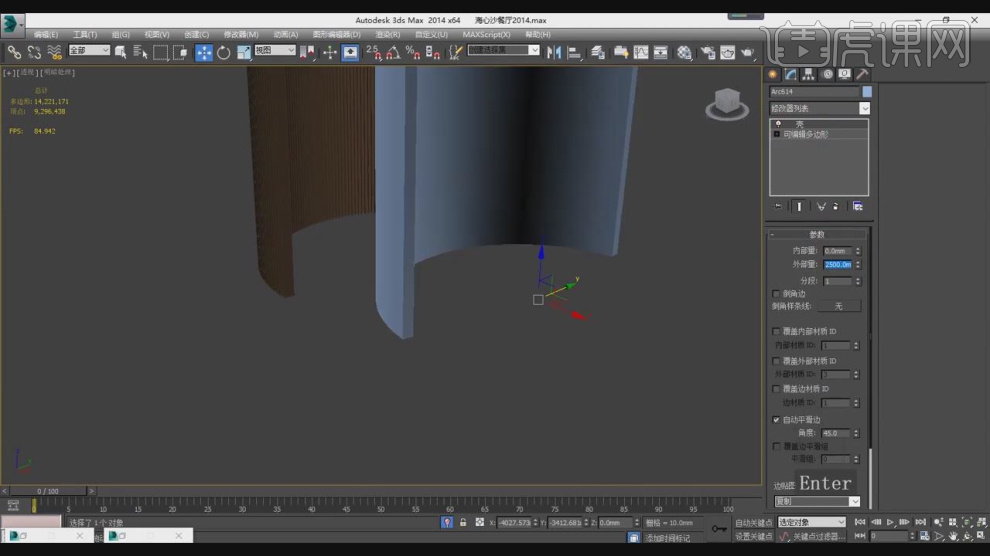Open the selection filter 全部 dropdown
This screenshot has height=556, width=990.
click(90, 50)
